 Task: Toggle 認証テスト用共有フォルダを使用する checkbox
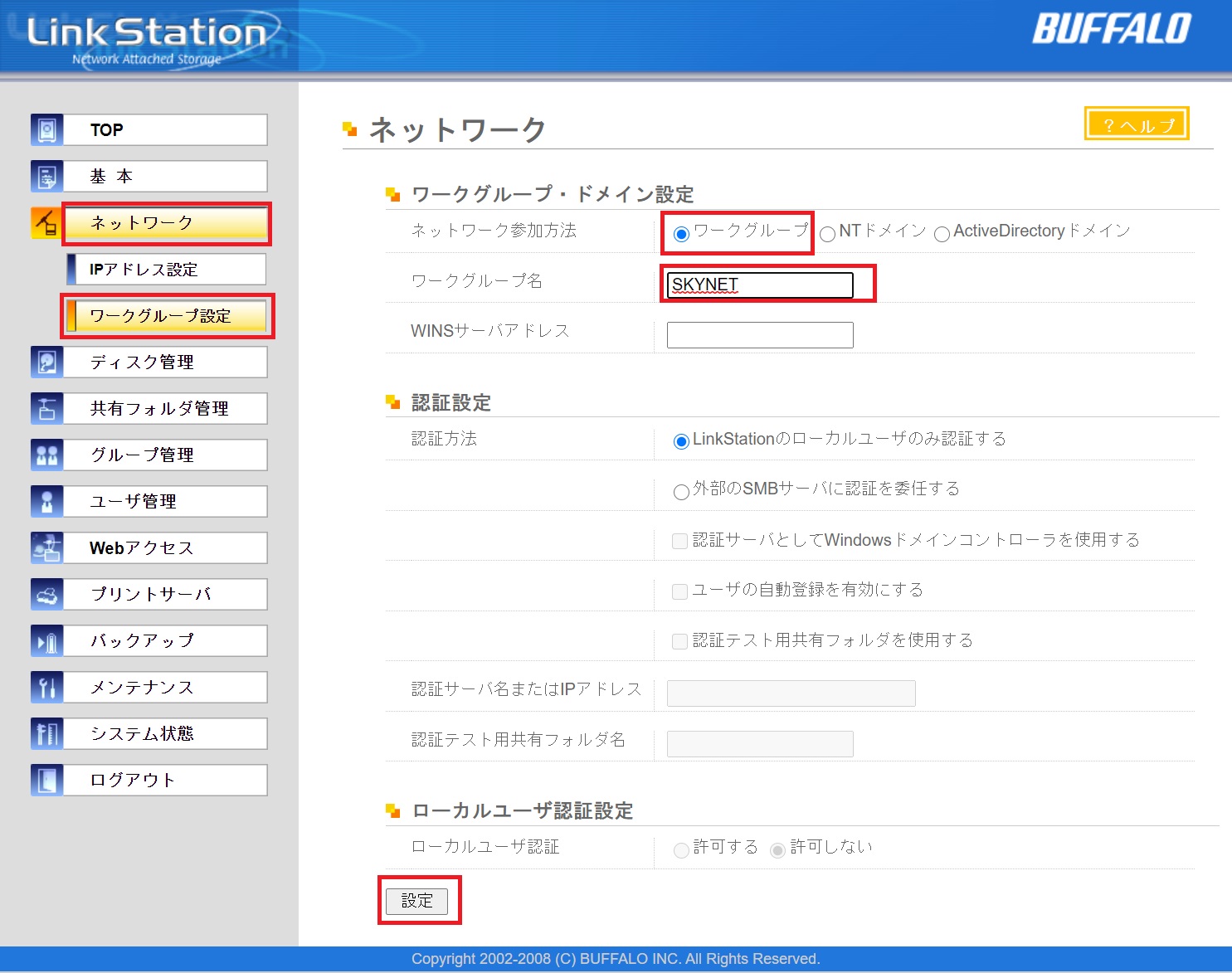click(679, 641)
